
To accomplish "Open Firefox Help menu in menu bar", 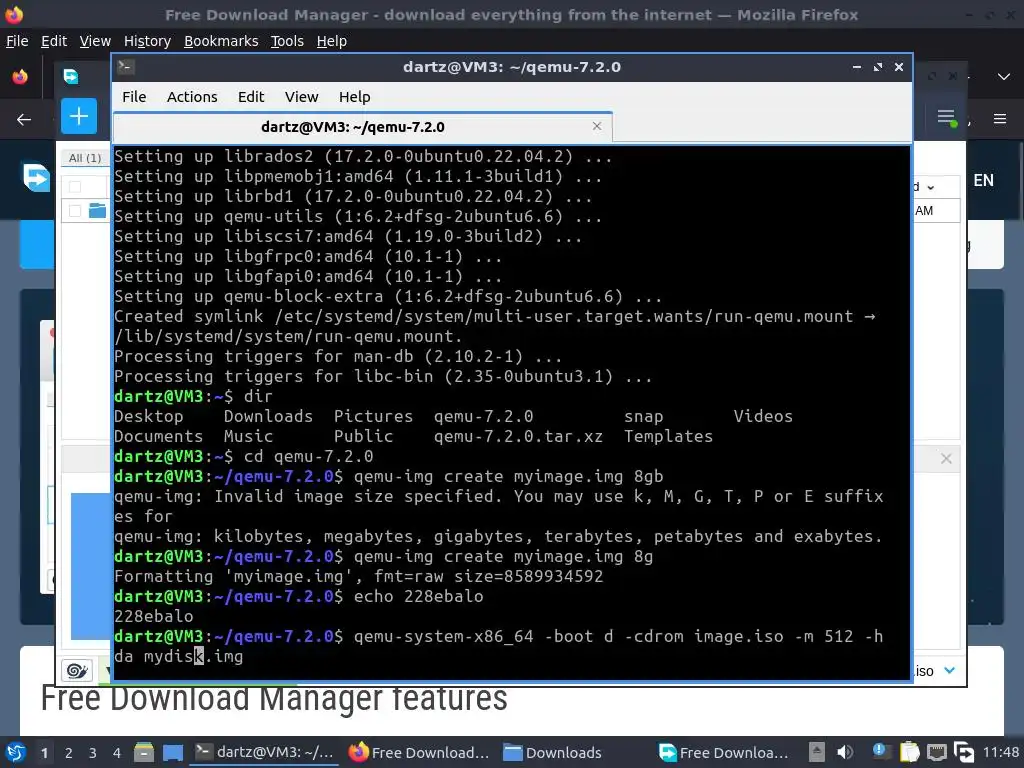I will (332, 41).
